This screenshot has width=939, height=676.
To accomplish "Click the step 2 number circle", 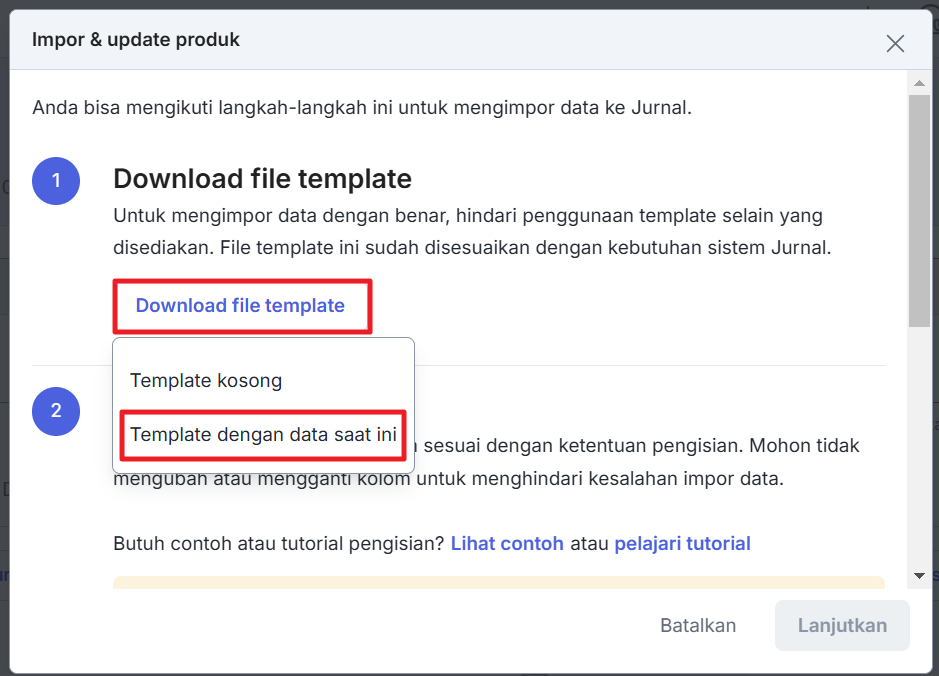I will [56, 411].
